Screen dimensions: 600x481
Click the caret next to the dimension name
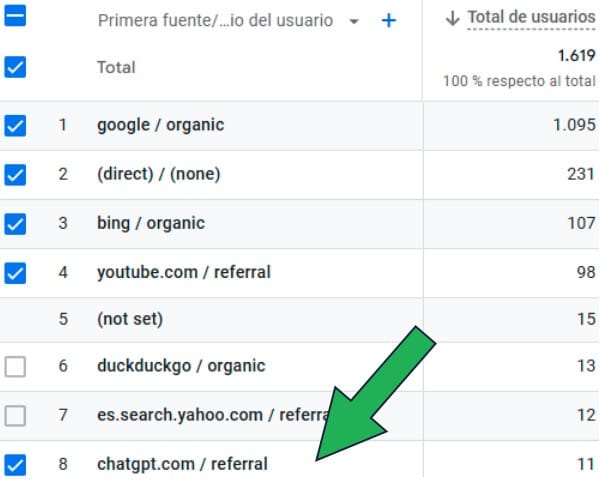(353, 22)
